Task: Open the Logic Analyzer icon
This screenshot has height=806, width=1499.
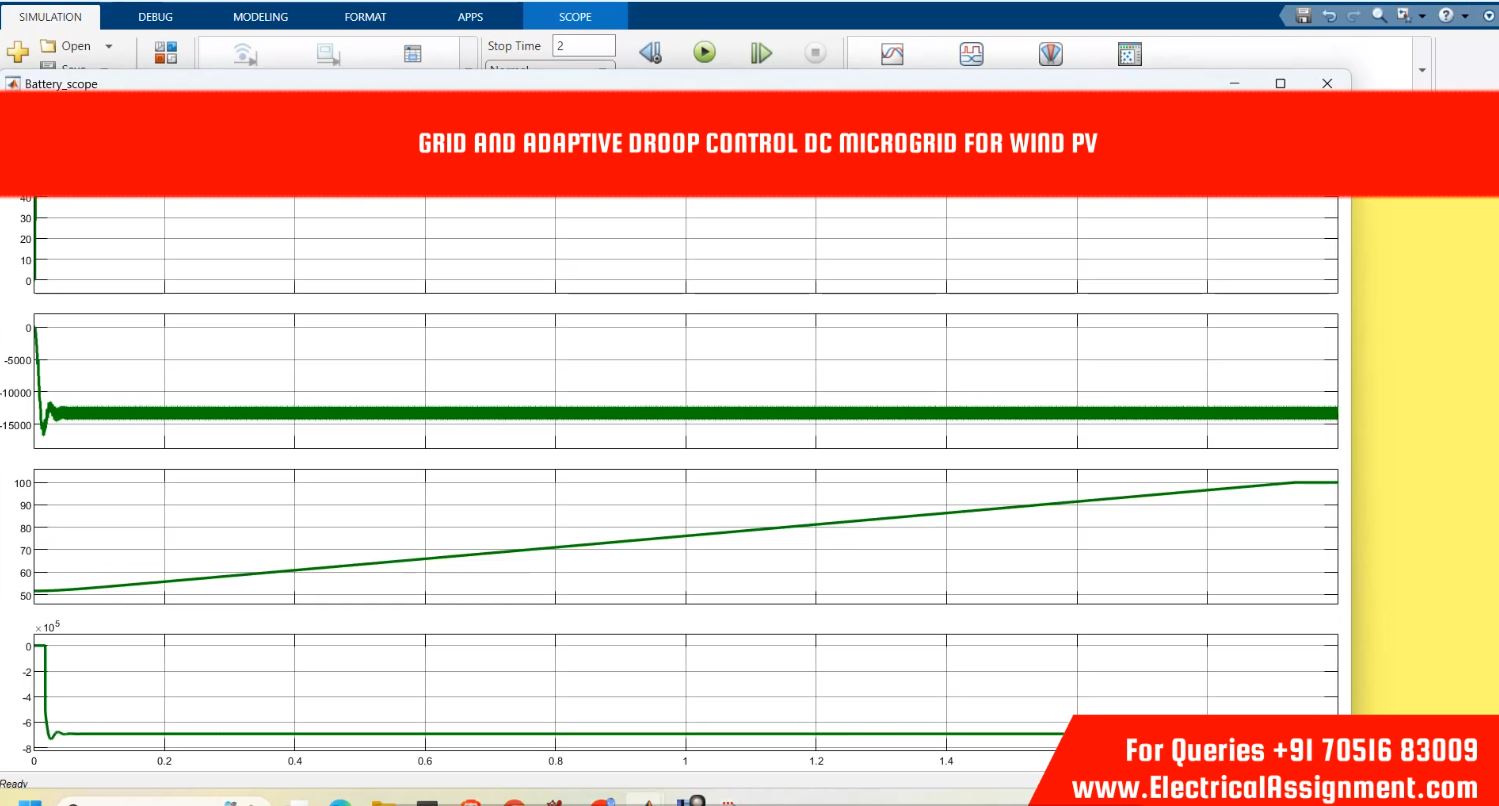Action: click(x=971, y=55)
